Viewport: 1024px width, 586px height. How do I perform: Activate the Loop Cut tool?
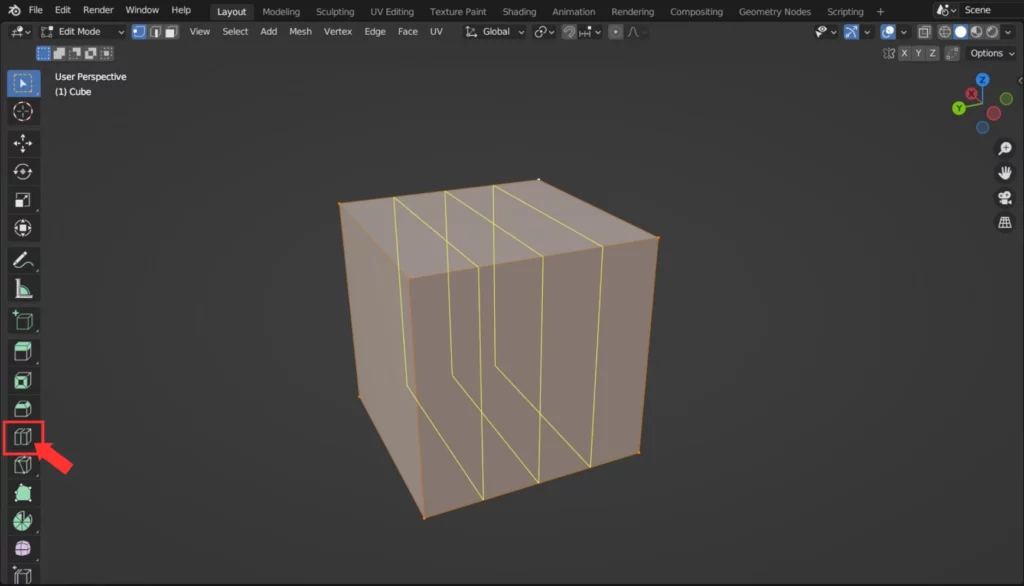click(x=23, y=437)
